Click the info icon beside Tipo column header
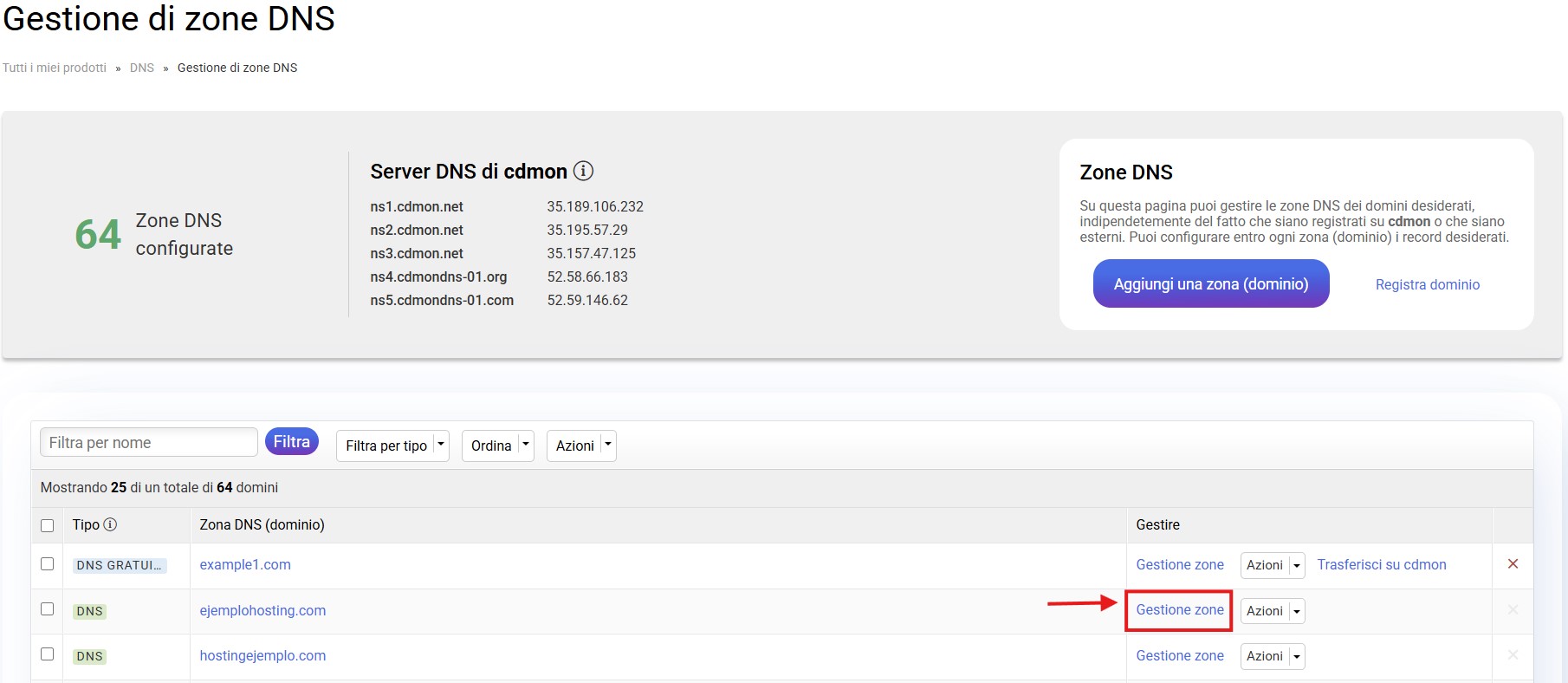Screen dimensions: 1568x683 (x=110, y=524)
